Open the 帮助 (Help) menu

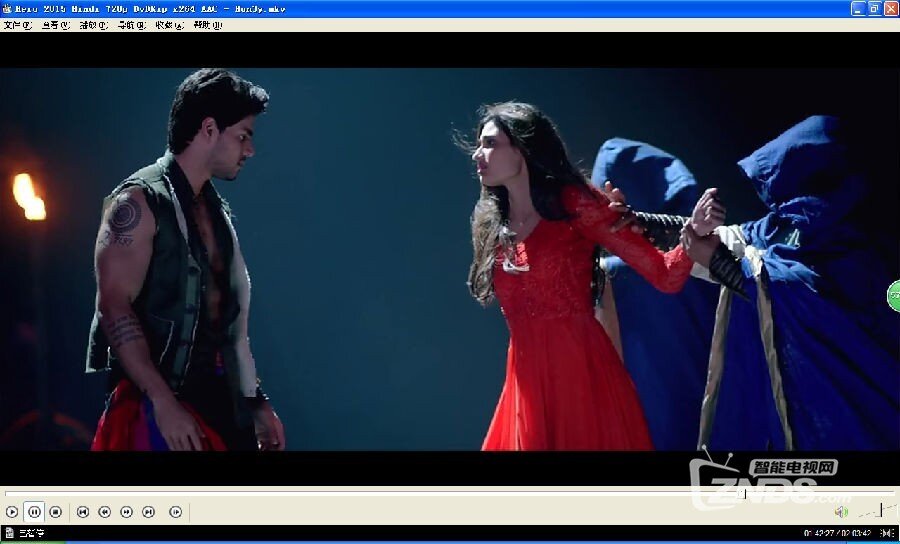tap(208, 25)
